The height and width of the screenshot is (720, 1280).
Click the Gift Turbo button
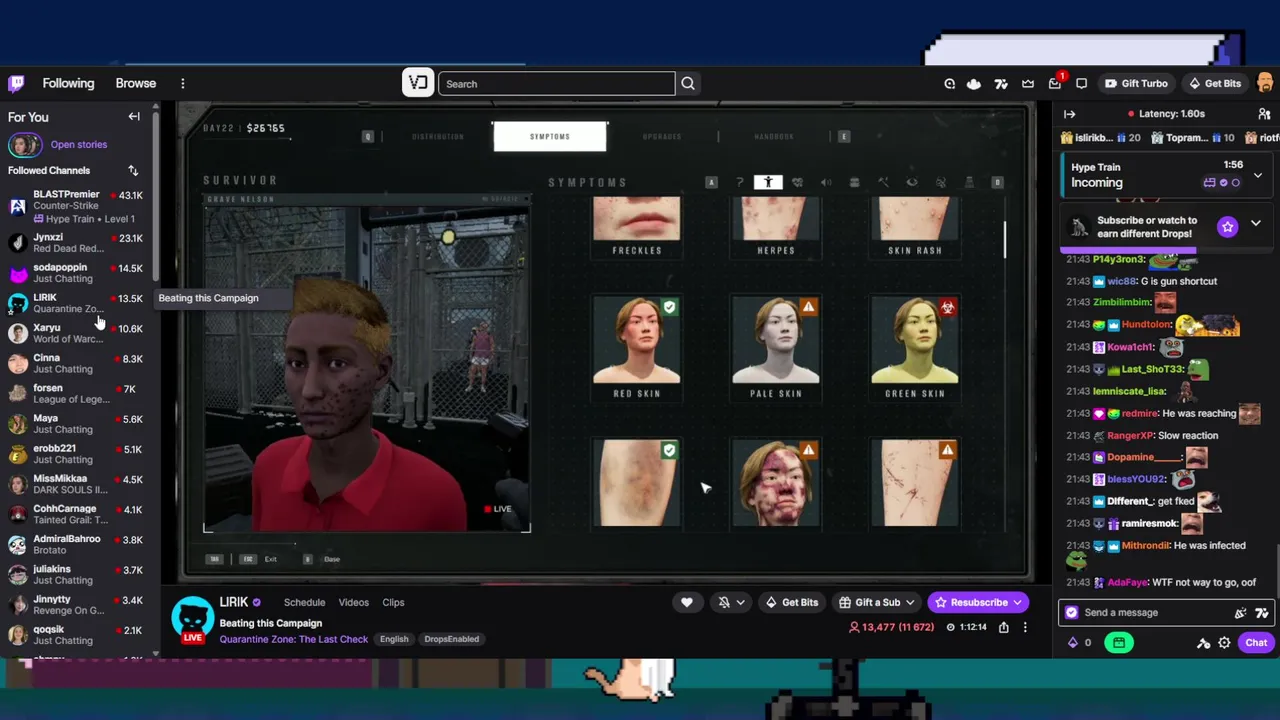point(1136,84)
